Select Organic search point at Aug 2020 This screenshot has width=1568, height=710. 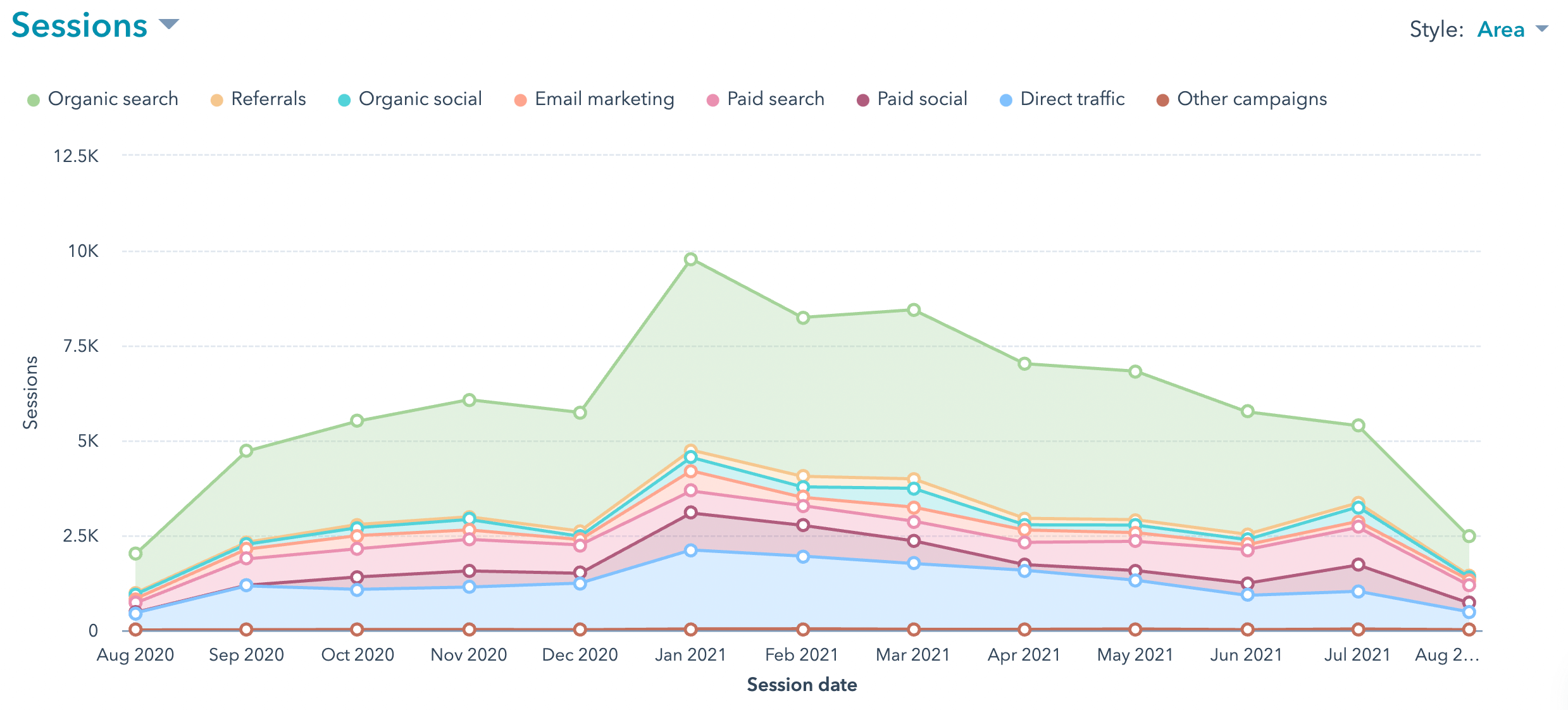(135, 554)
